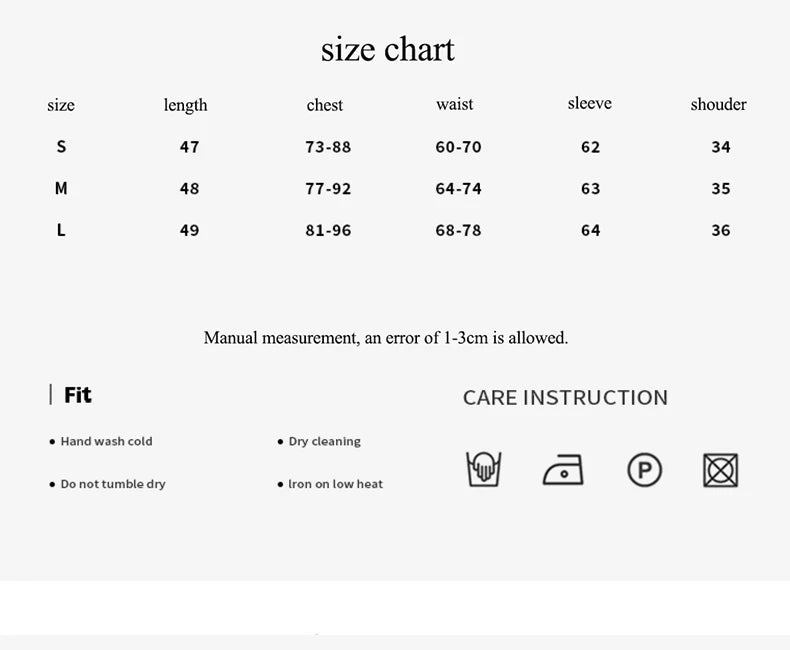Image resolution: width=790 pixels, height=650 pixels.
Task: Click the Fit section heading
Action: [78, 395]
